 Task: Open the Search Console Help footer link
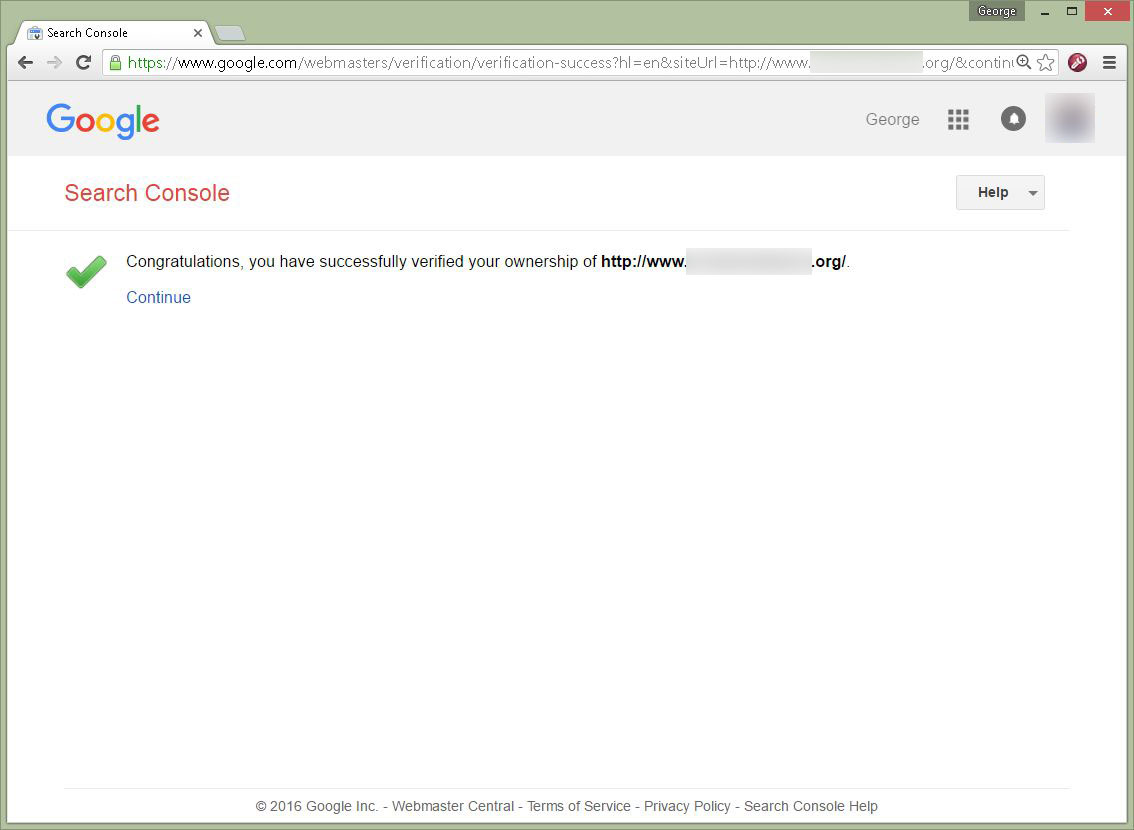pyautogui.click(x=811, y=806)
